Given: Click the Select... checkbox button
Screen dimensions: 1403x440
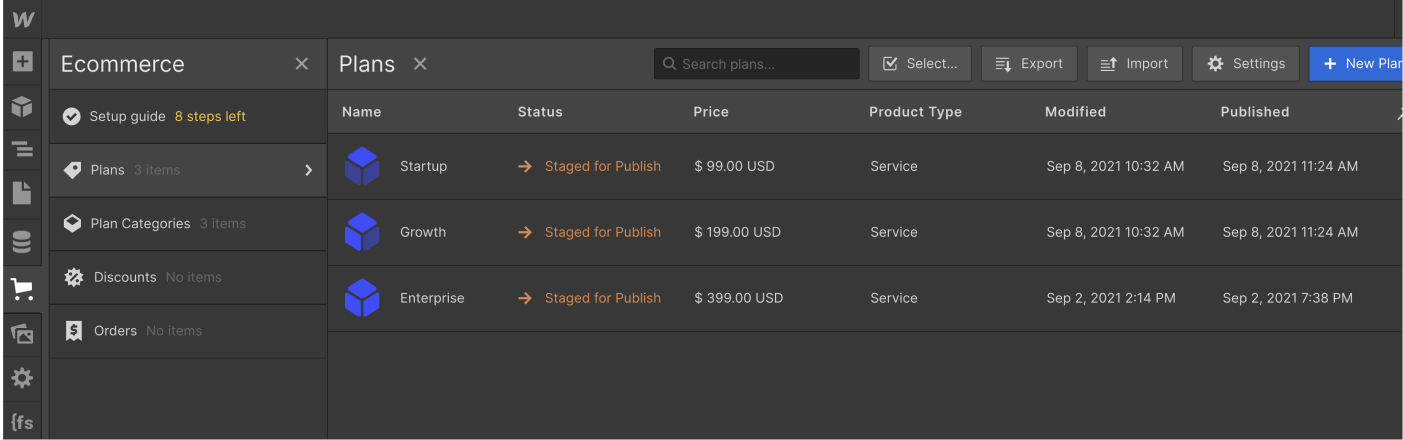Looking at the screenshot, I should [920, 64].
